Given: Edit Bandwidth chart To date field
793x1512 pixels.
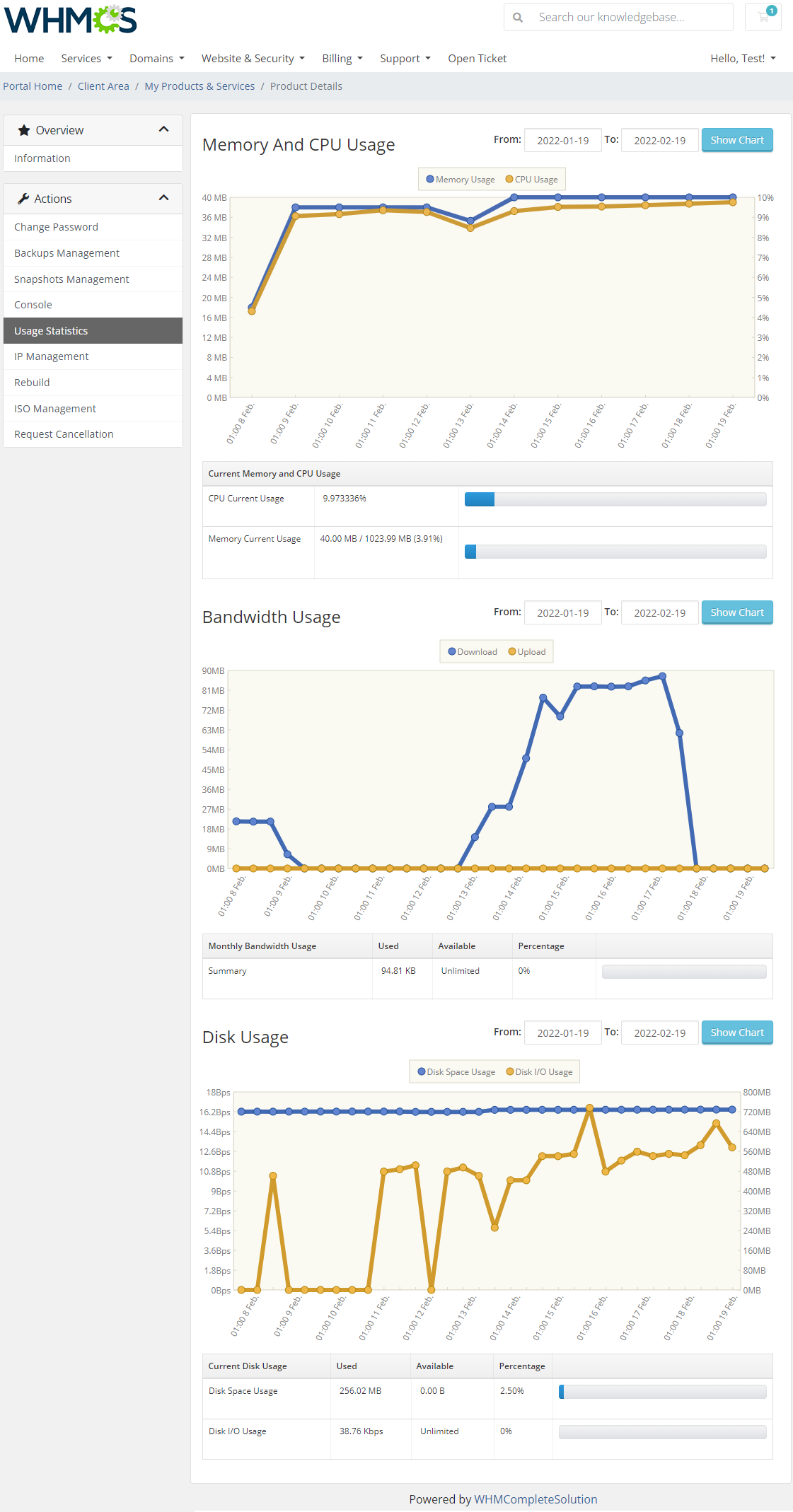Looking at the screenshot, I should (660, 612).
